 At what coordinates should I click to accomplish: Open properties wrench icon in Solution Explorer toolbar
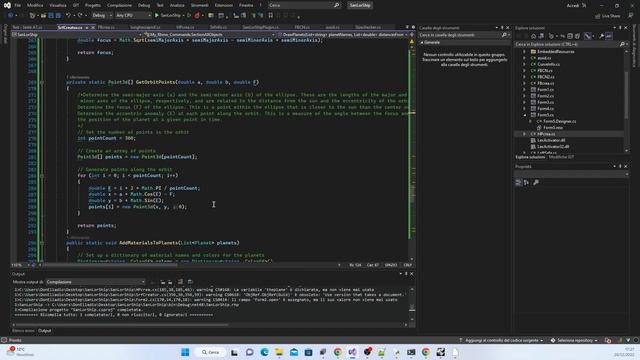(x=601, y=36)
